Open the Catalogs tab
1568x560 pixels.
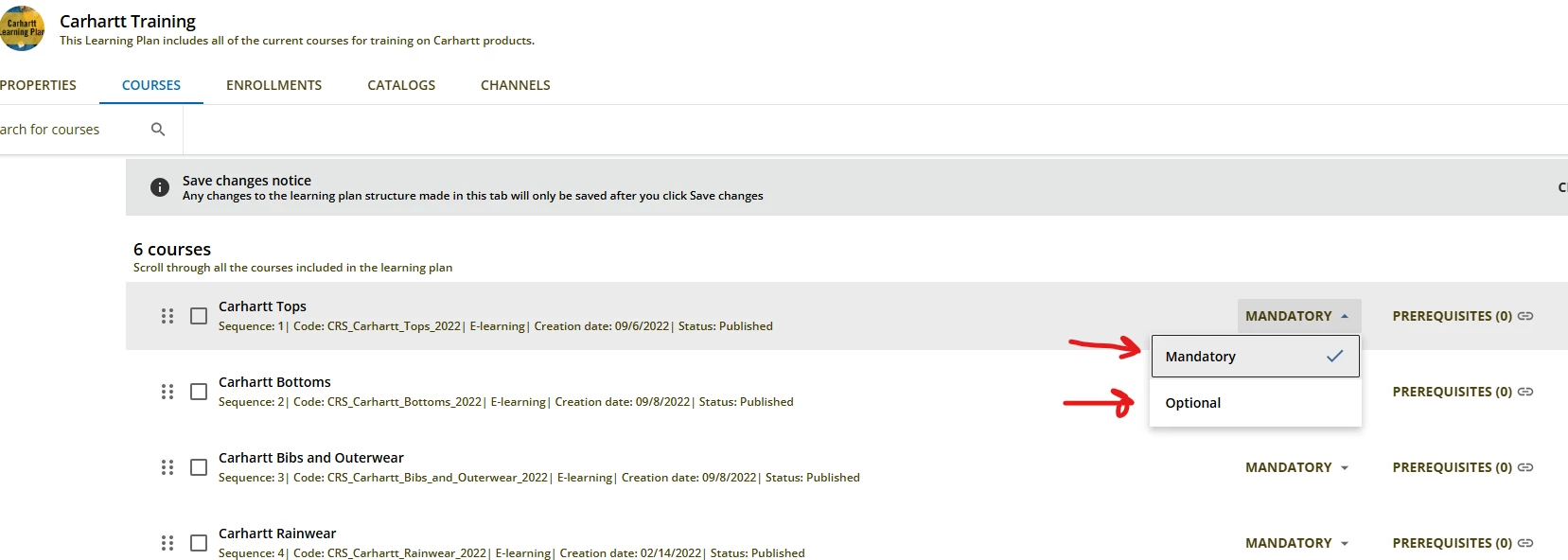(x=401, y=85)
